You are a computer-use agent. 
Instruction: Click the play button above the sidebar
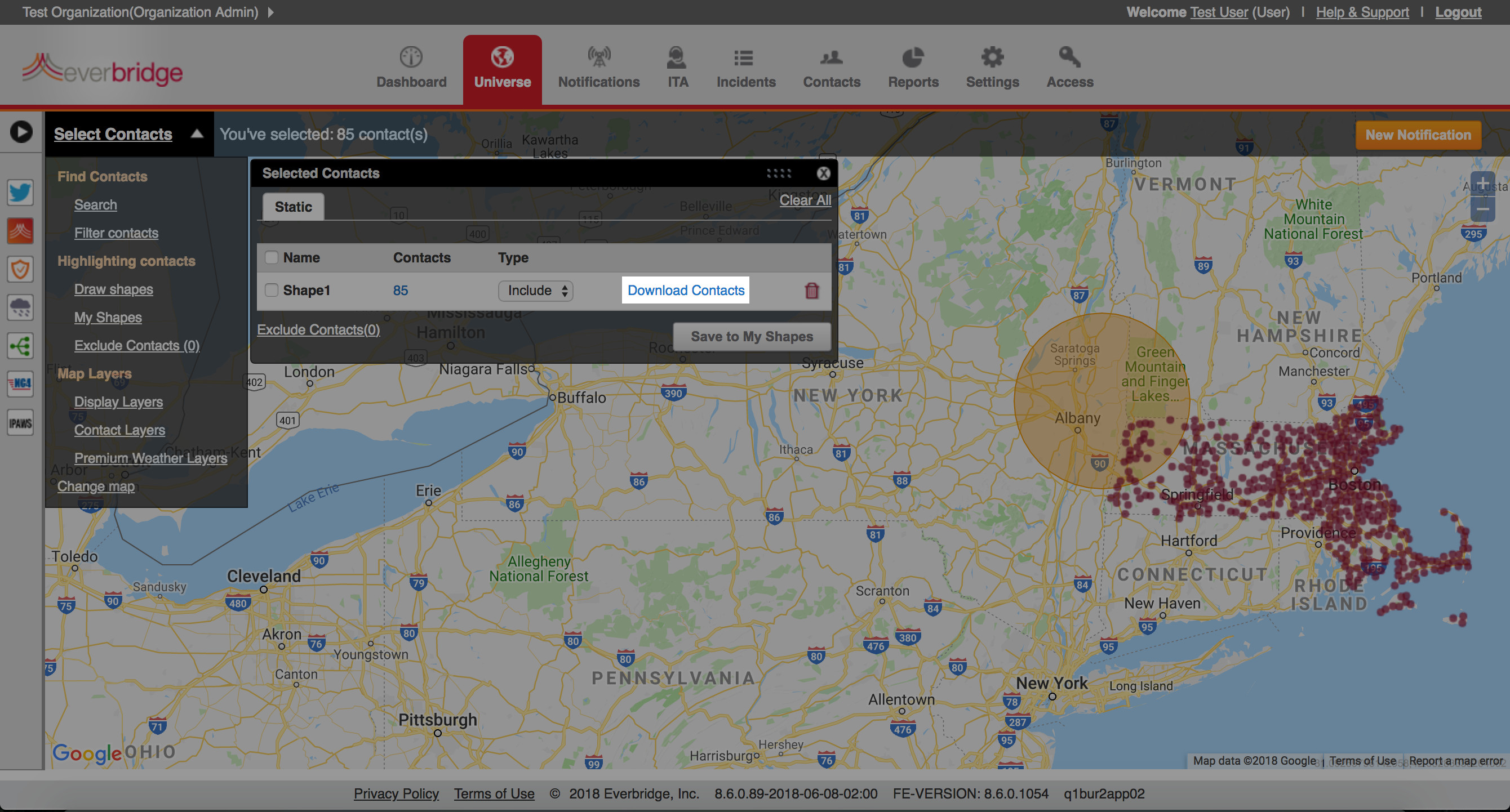pos(21,132)
